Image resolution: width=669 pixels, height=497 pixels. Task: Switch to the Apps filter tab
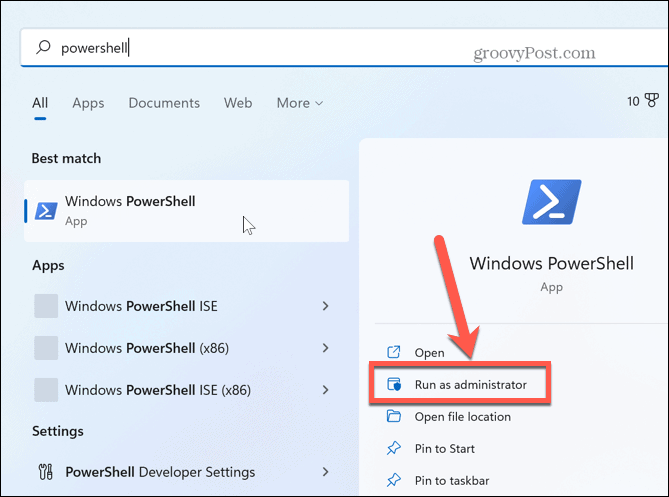click(x=88, y=103)
